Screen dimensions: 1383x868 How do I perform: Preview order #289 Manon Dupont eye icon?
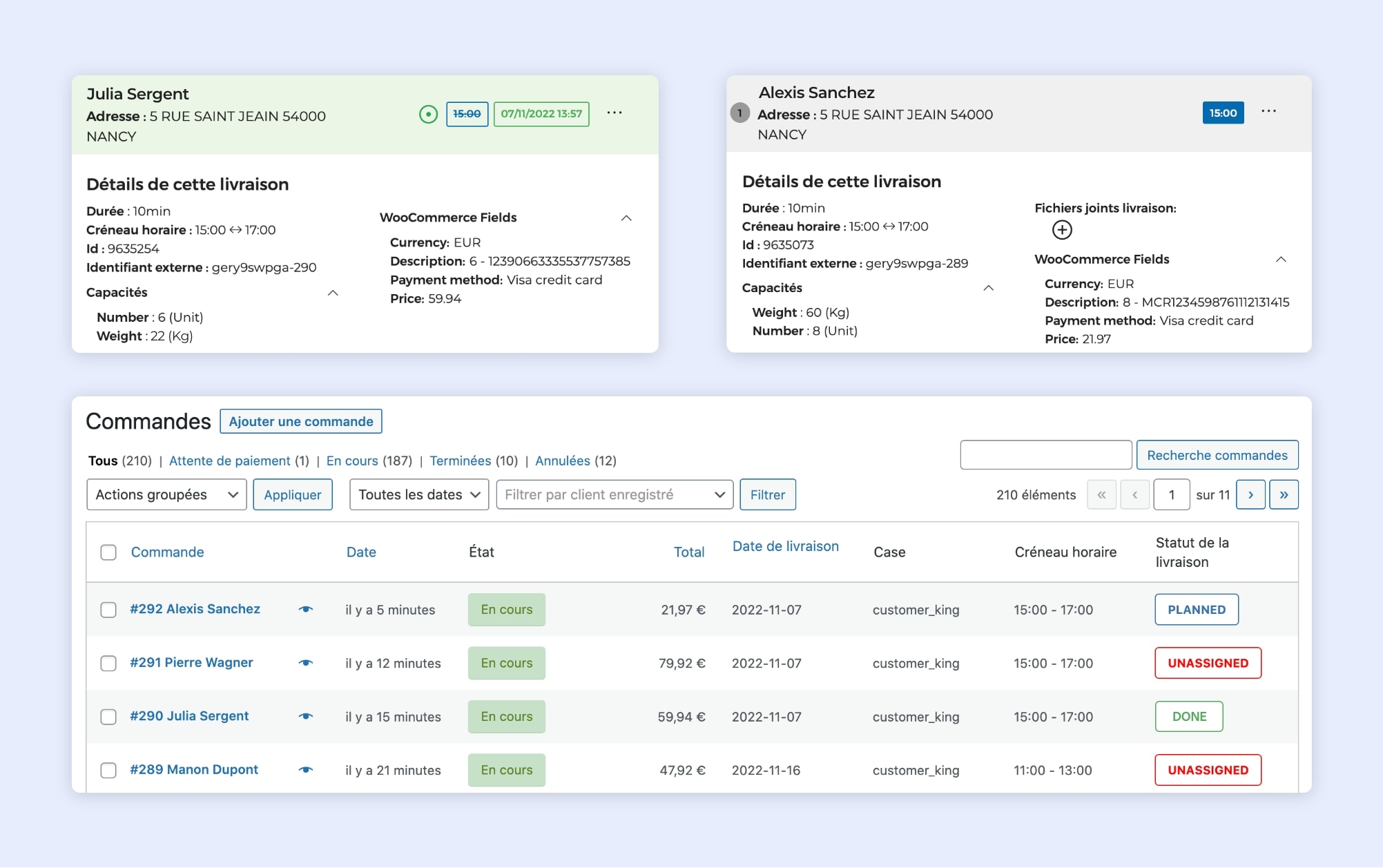[x=306, y=769]
